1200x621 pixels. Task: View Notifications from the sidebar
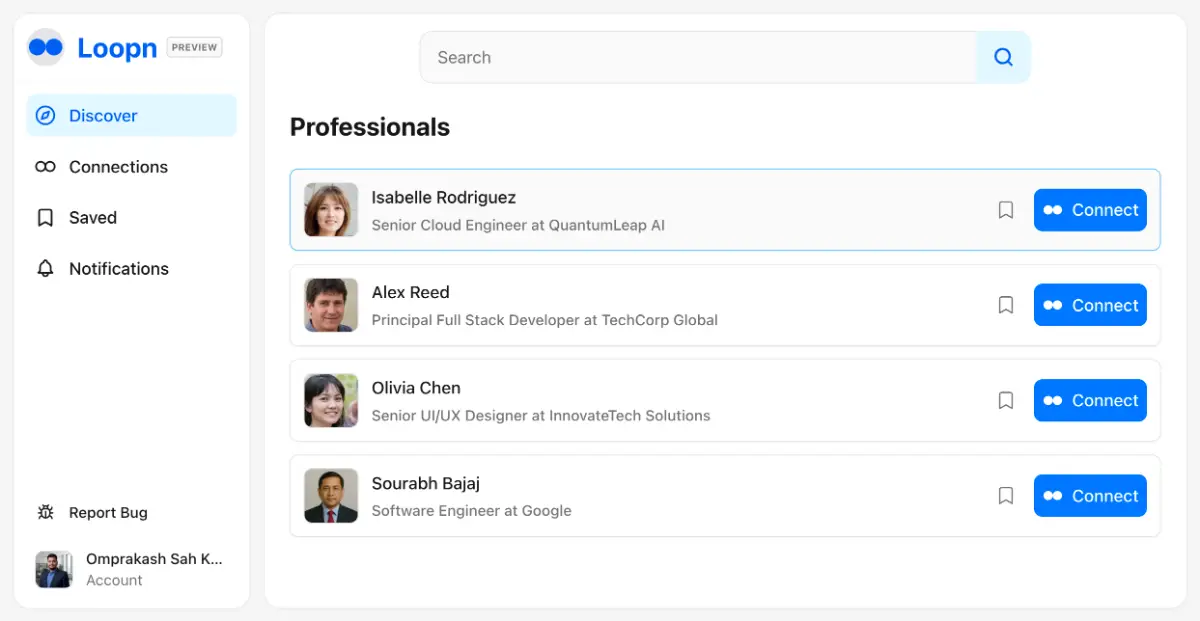[118, 269]
